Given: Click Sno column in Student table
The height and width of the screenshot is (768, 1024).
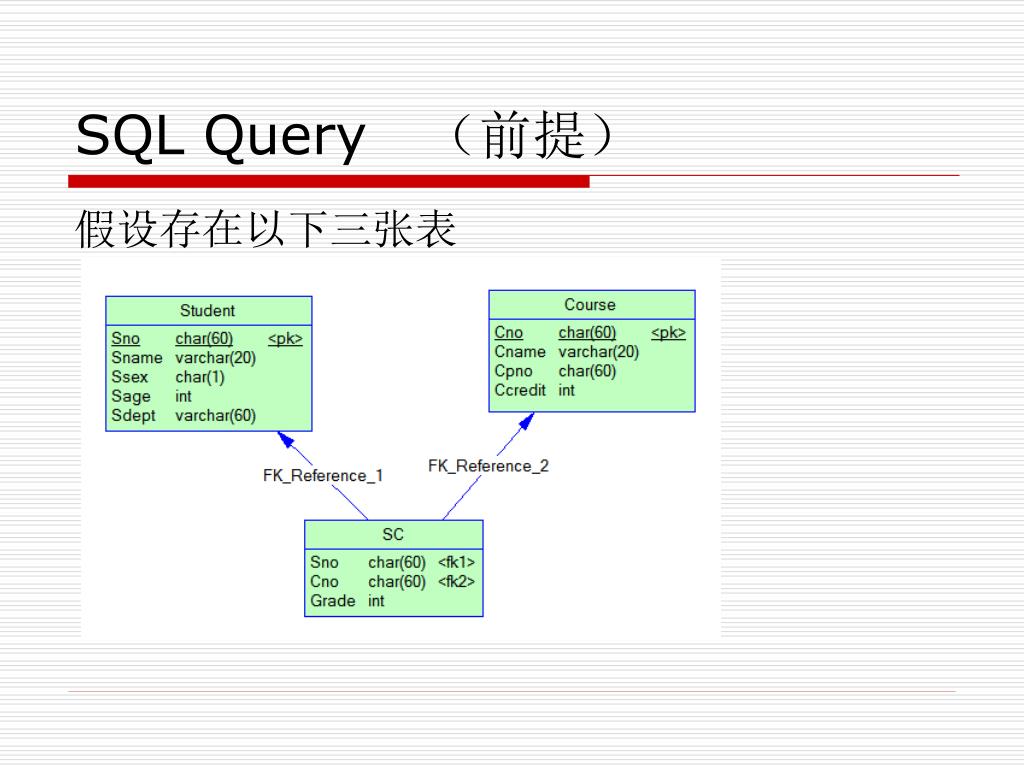Looking at the screenshot, I should coord(125,338).
